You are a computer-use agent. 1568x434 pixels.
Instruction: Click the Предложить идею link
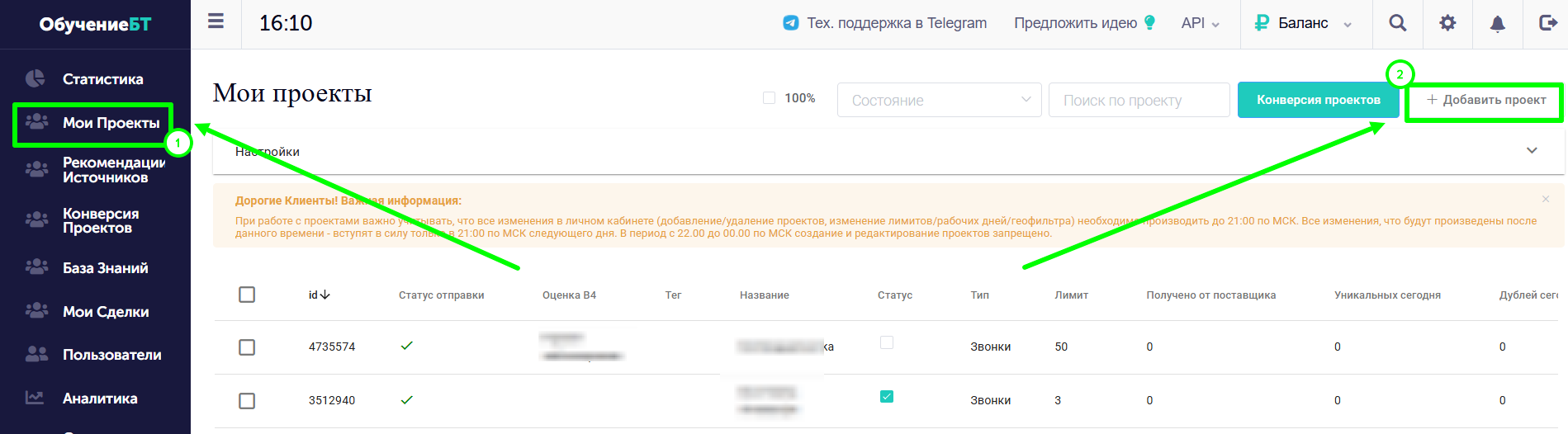tap(1075, 23)
